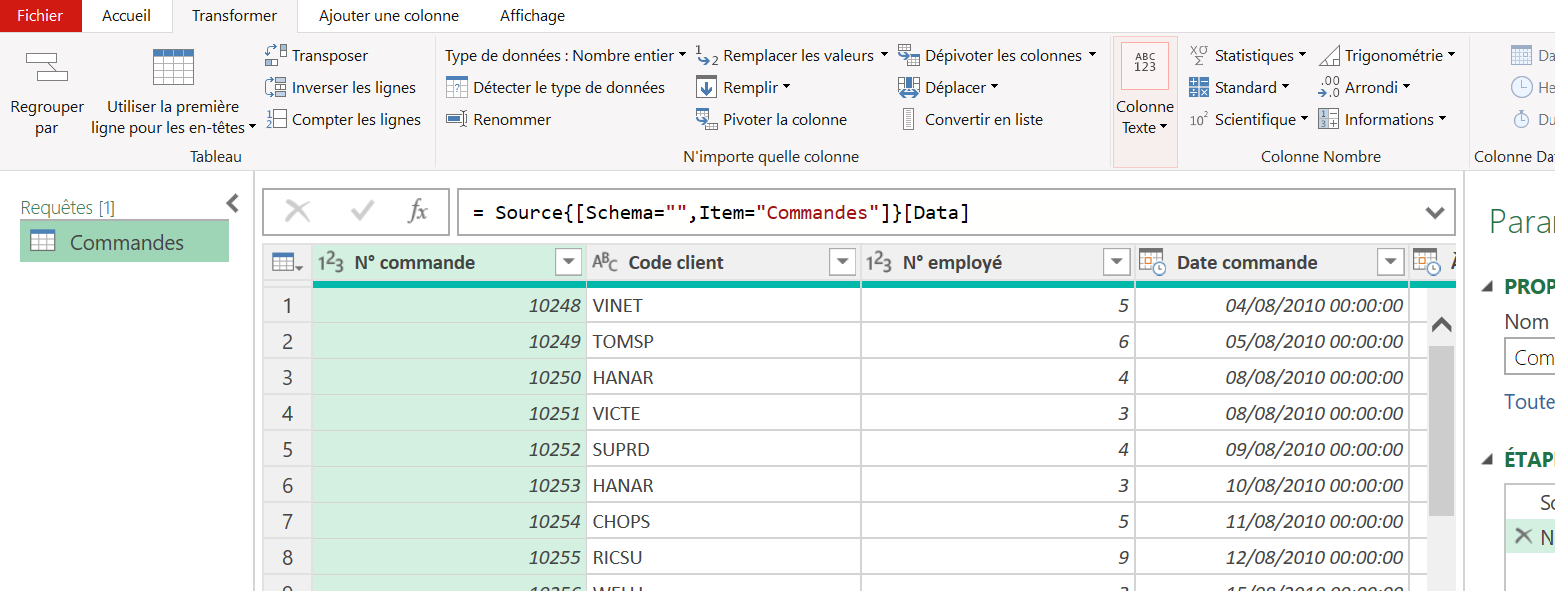Switch to Ajouter une colonne tab
This screenshot has height=591, width=1555.
(389, 15)
